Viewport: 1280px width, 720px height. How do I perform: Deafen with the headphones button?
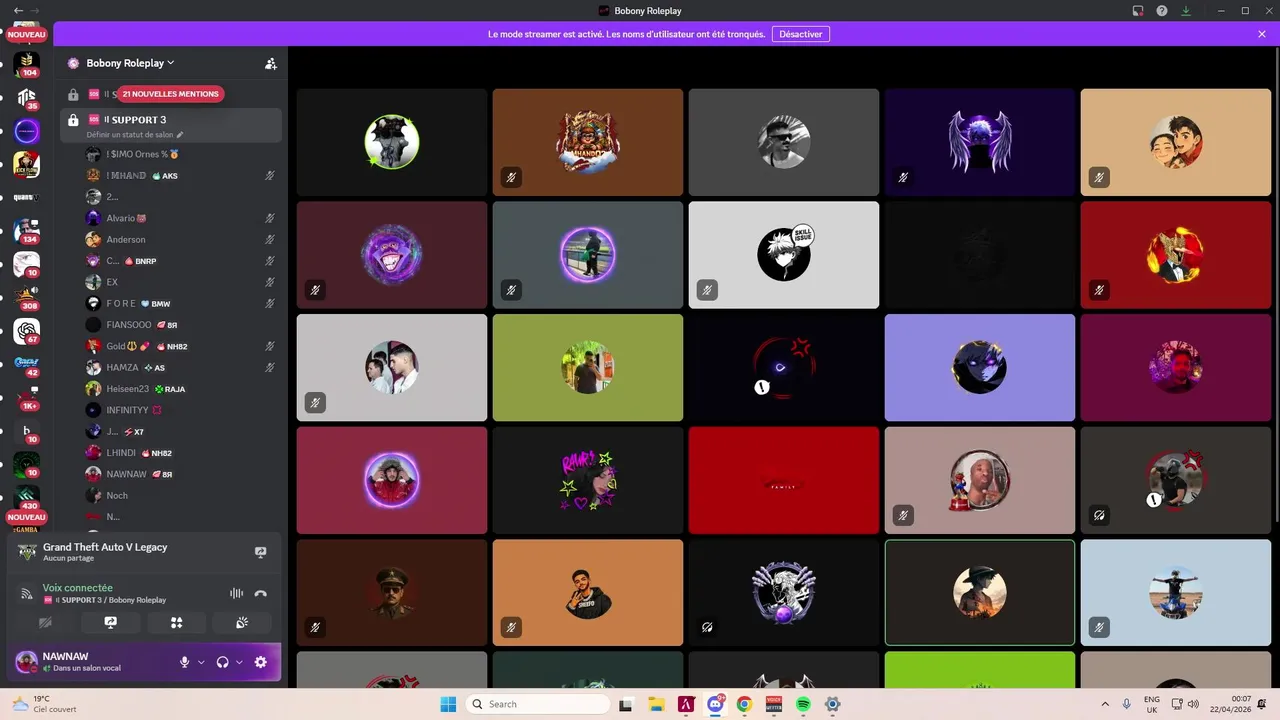click(222, 662)
